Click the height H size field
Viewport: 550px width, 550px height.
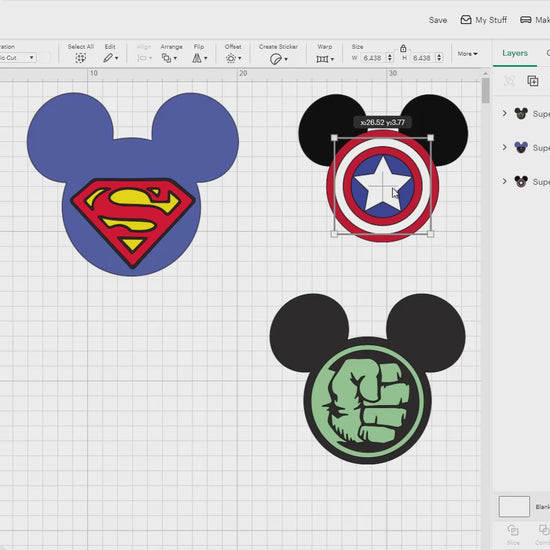point(422,58)
